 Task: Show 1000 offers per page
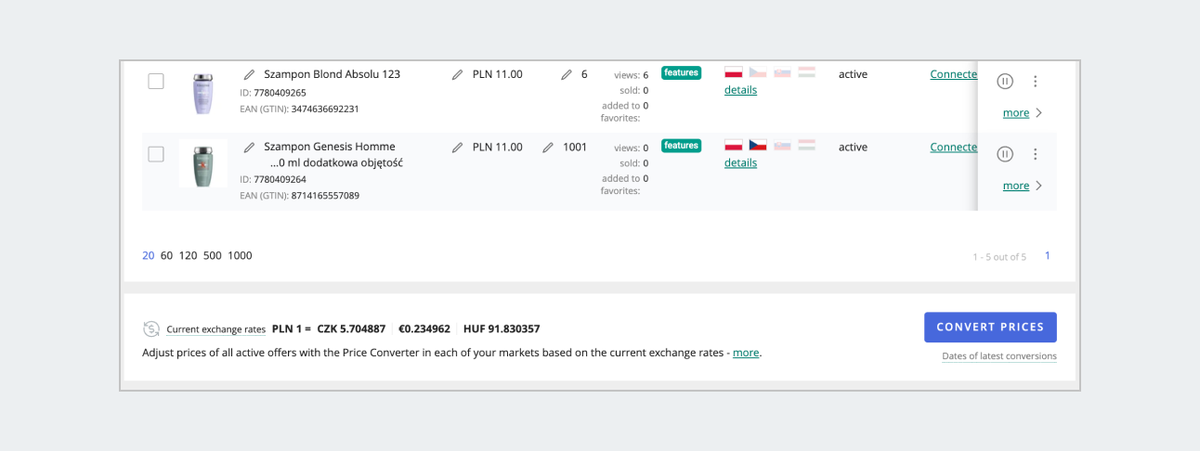(240, 256)
